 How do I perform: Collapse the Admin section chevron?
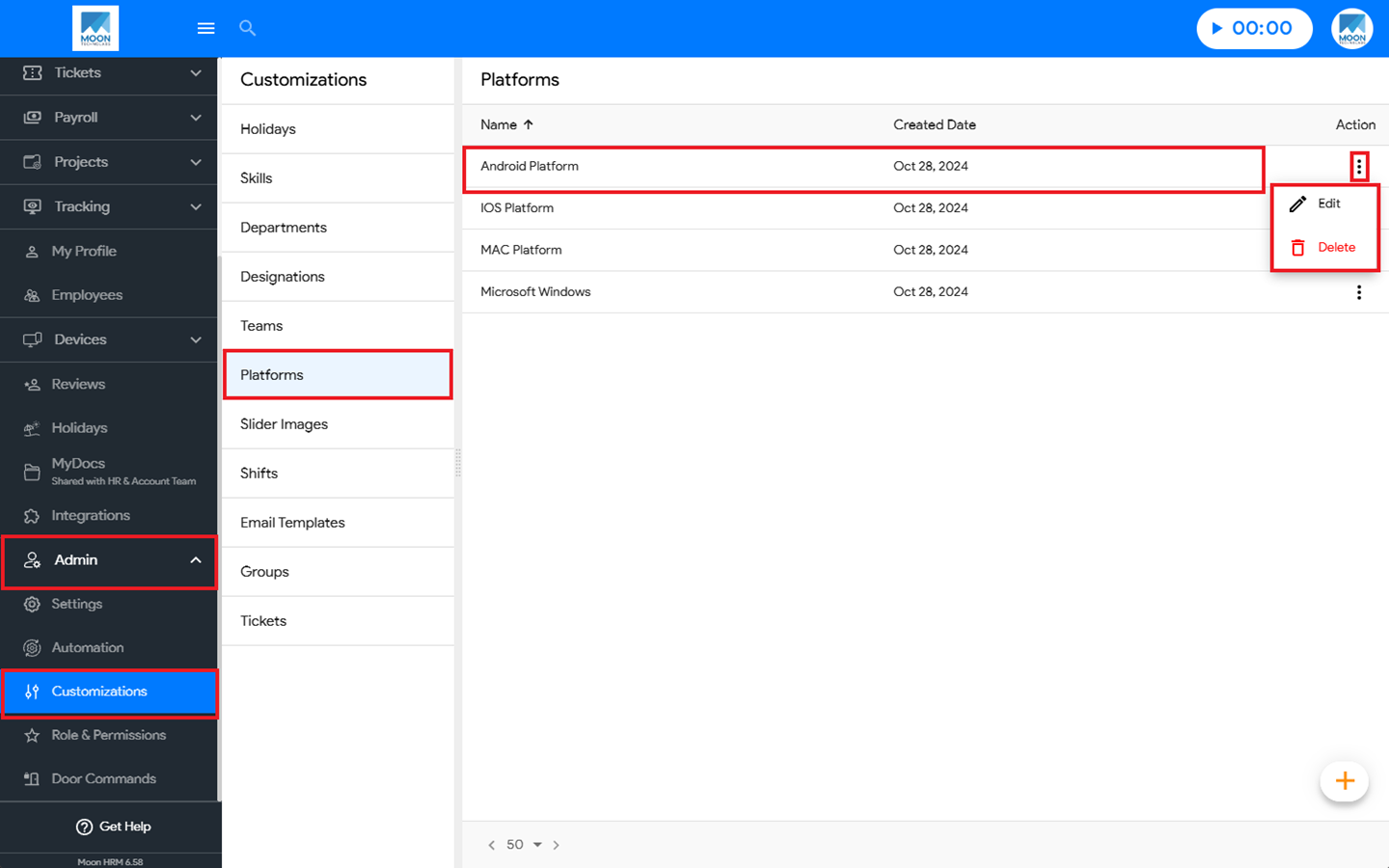196,560
